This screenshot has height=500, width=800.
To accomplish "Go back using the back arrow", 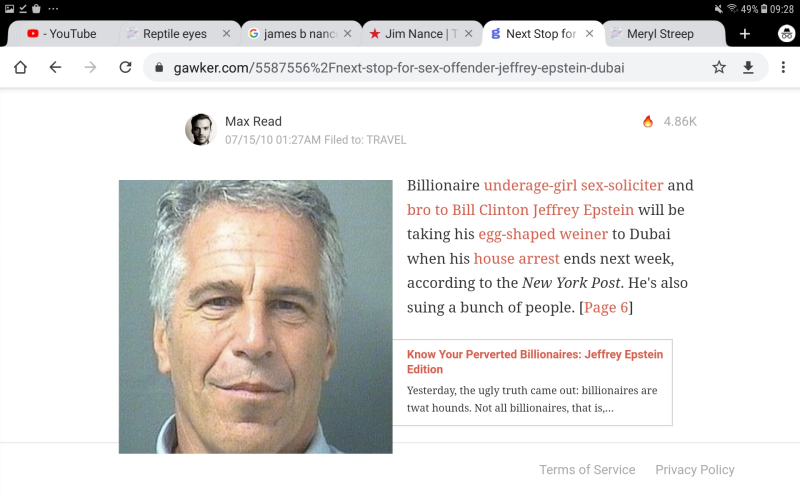I will tap(55, 67).
